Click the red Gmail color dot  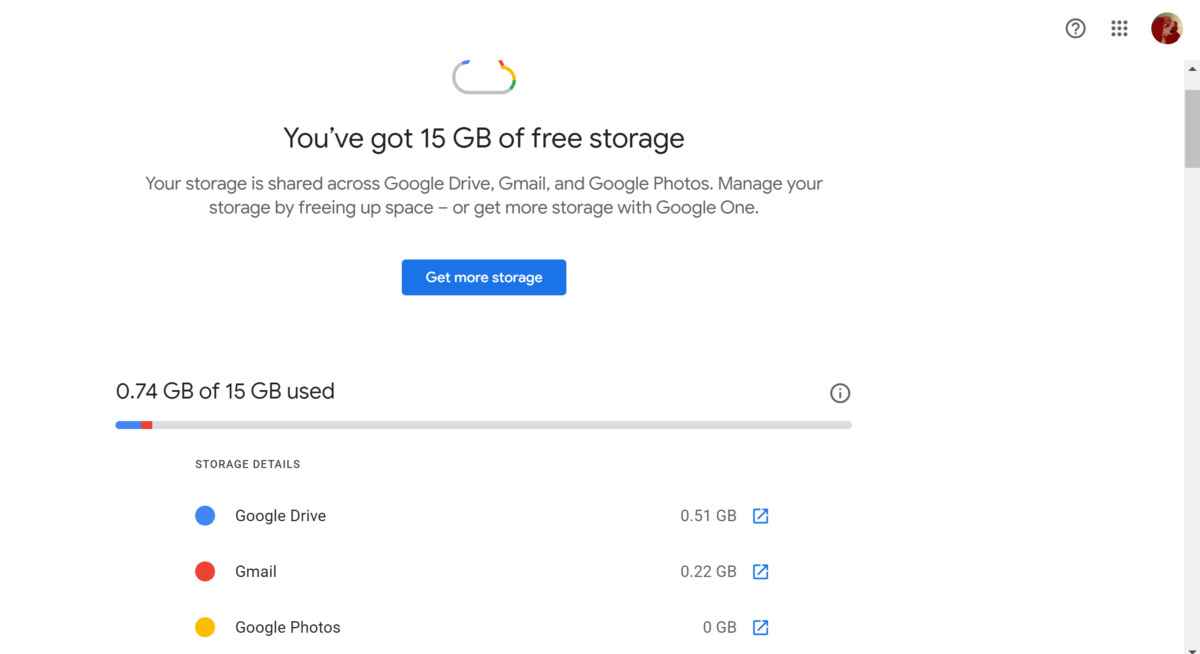pos(205,572)
